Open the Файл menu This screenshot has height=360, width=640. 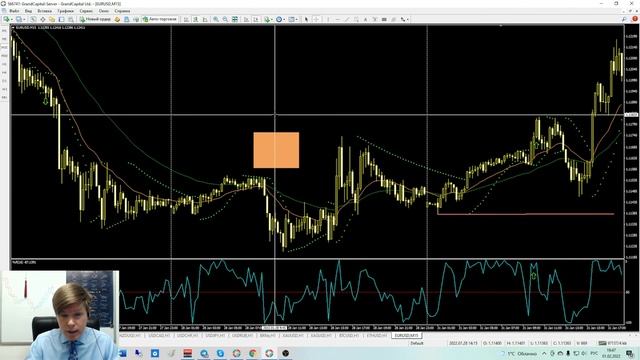click(x=13, y=11)
